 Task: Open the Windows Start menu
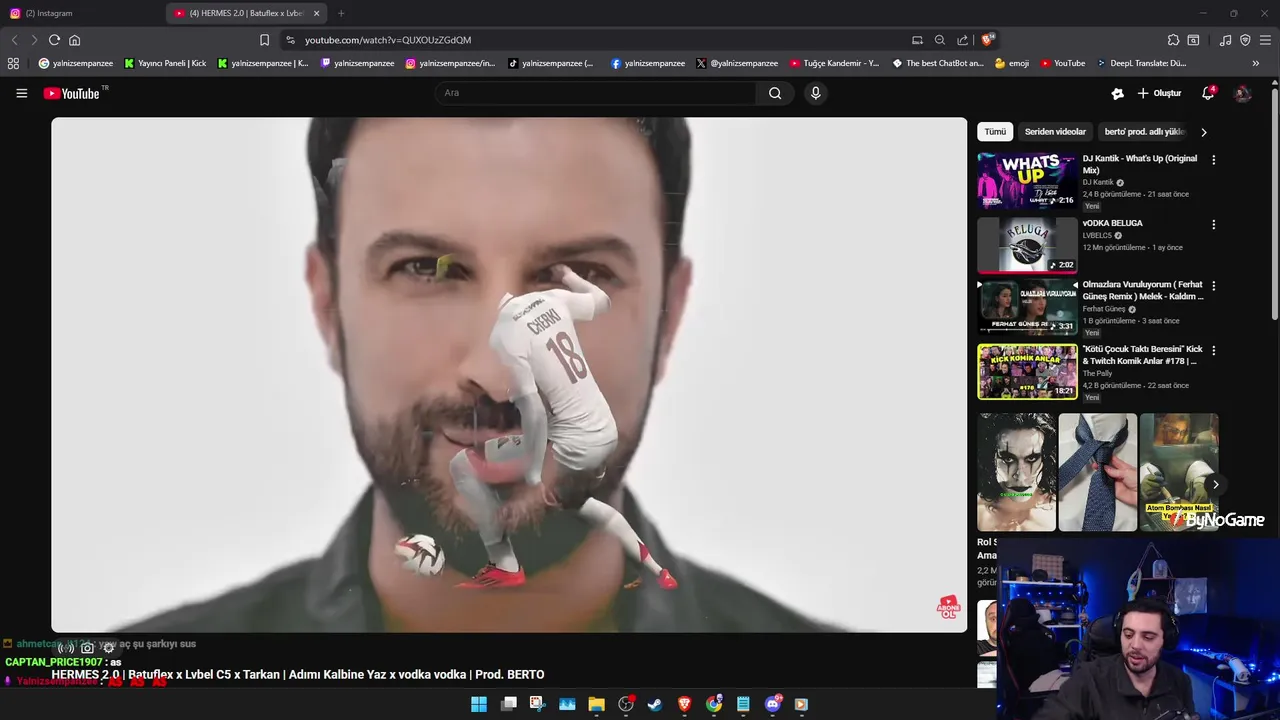tap(479, 704)
